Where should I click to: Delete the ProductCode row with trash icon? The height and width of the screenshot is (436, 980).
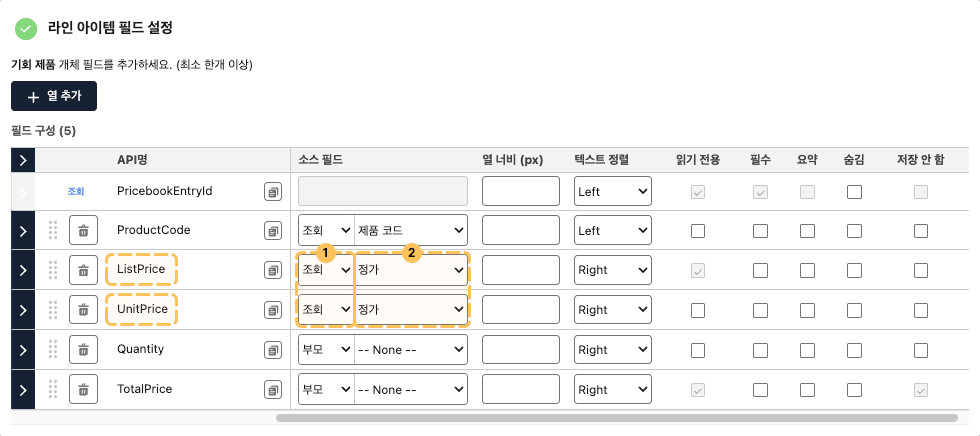(83, 230)
